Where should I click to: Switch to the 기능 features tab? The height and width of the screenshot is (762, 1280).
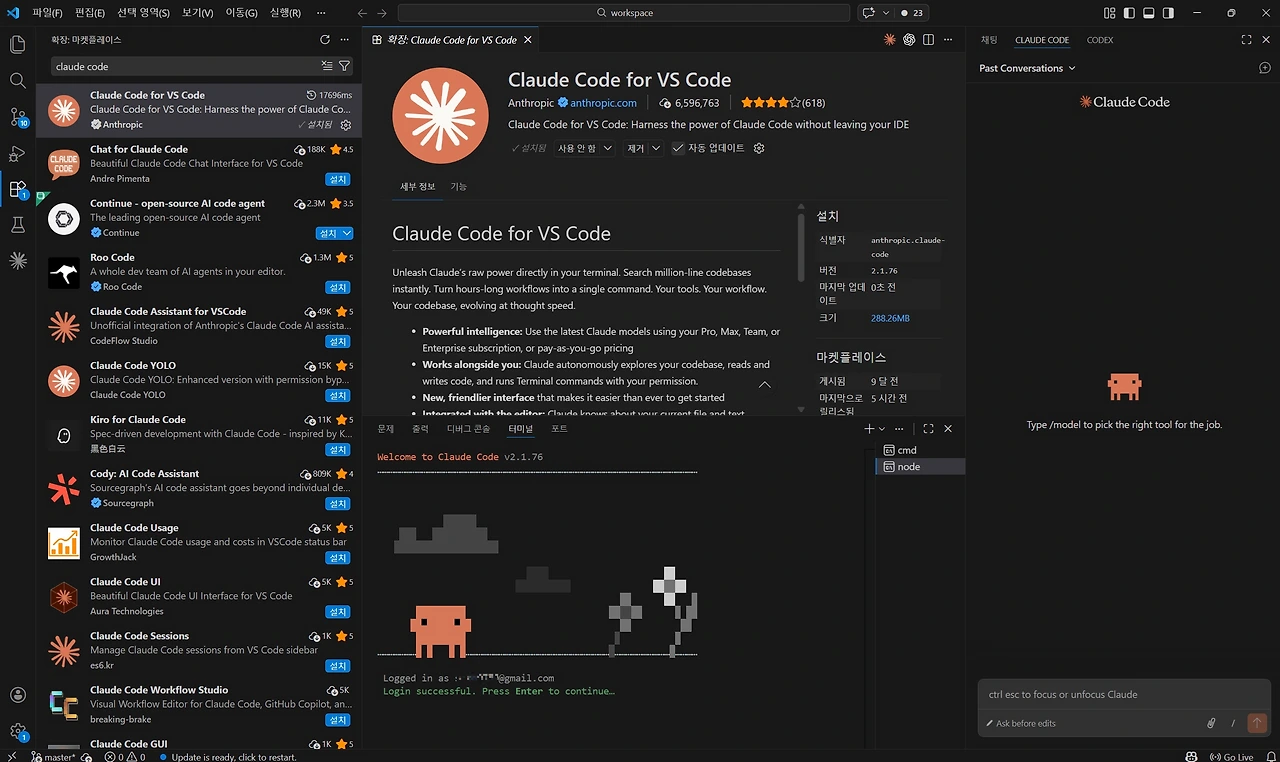(x=459, y=186)
